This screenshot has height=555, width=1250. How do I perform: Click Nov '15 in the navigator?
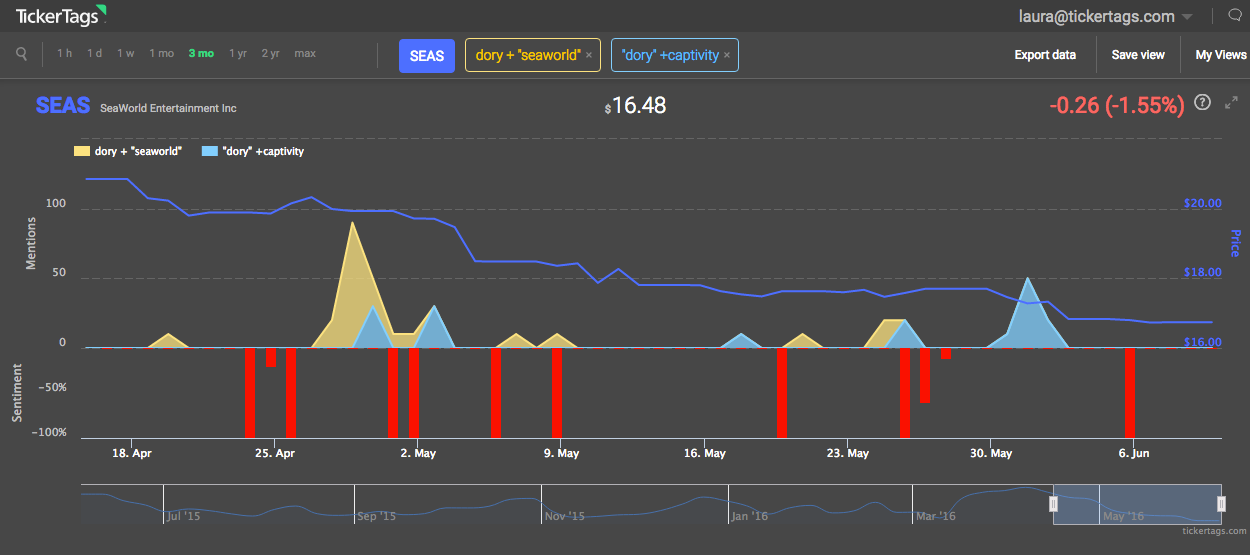coord(564,516)
